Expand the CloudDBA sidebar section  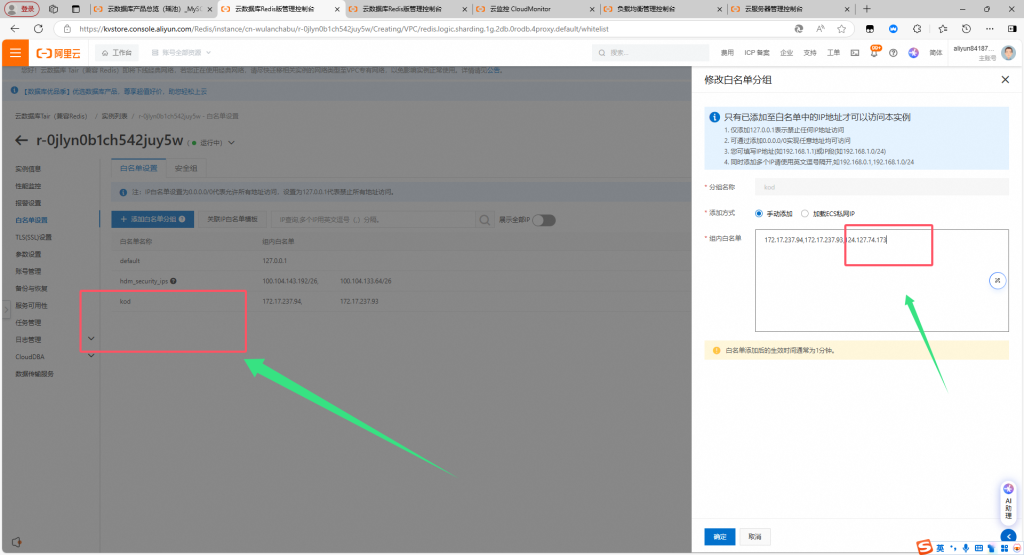pos(91,356)
